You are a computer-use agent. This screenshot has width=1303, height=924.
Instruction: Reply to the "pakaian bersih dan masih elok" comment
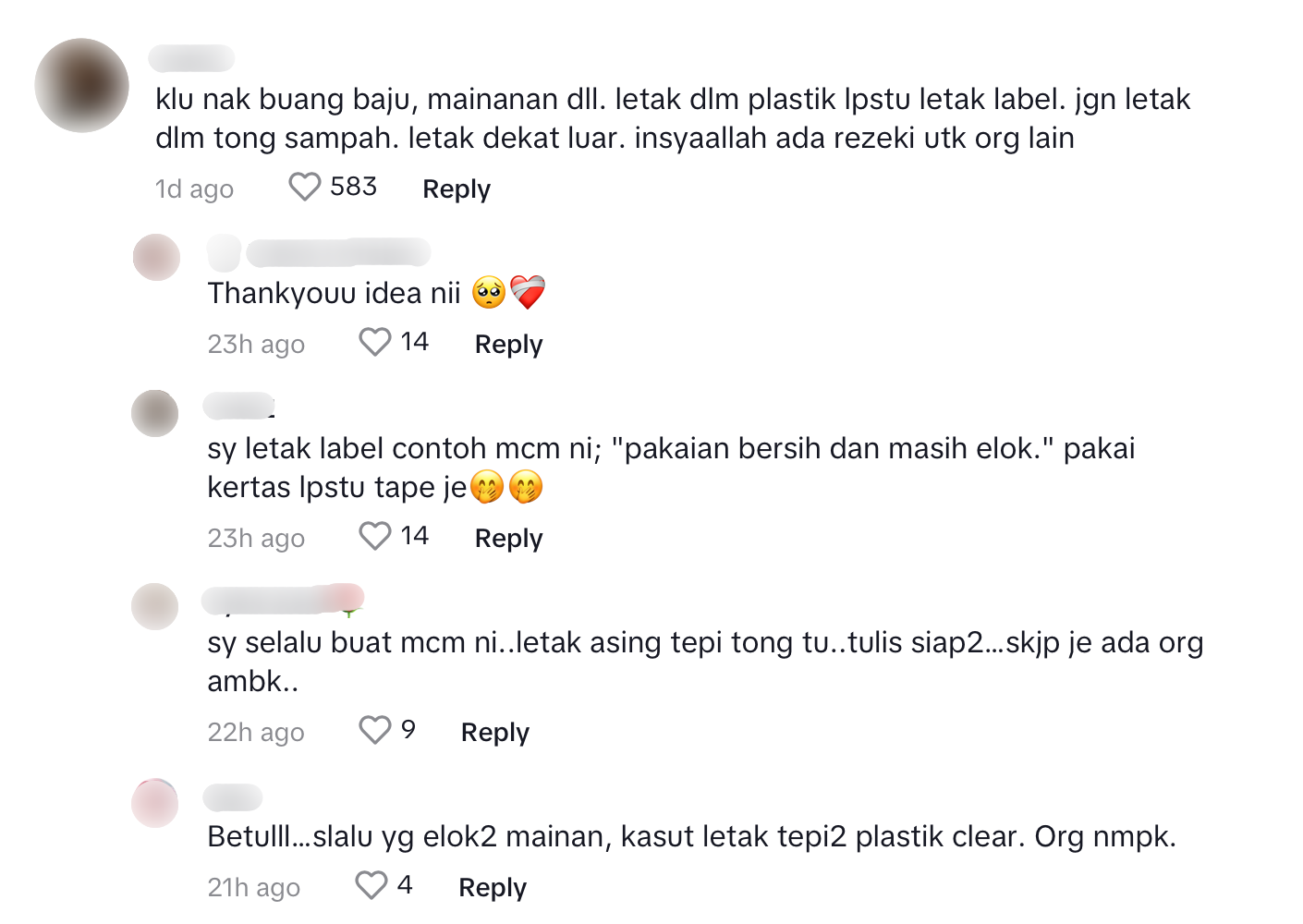click(508, 538)
